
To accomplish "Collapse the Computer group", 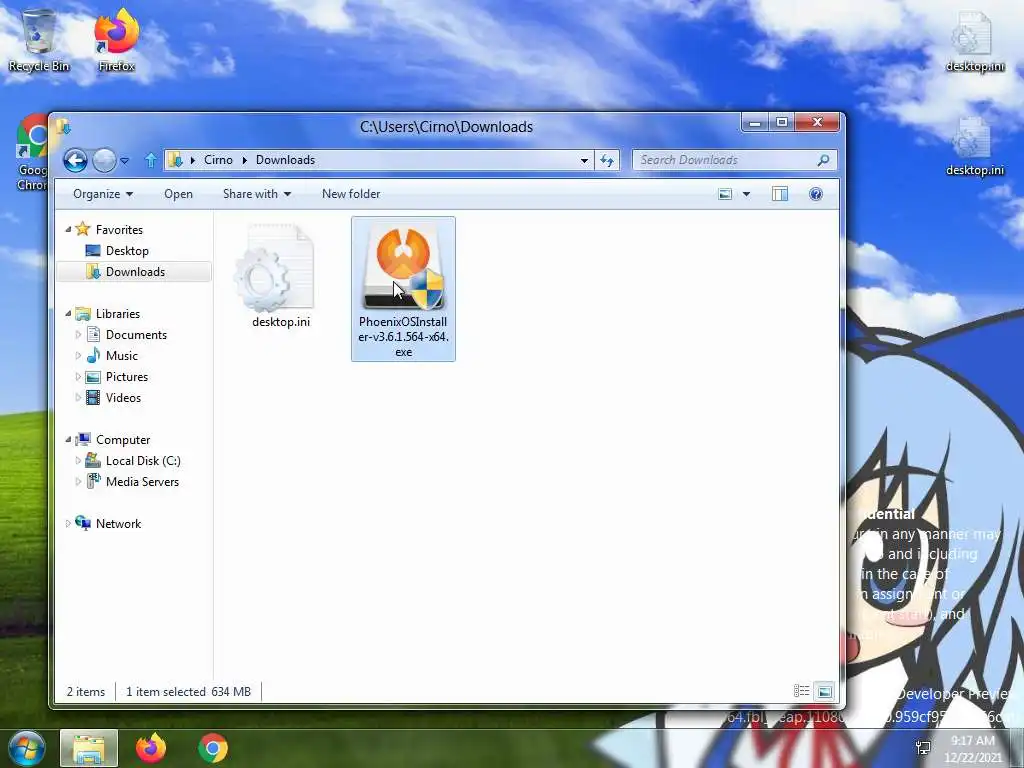I will [x=68, y=440].
